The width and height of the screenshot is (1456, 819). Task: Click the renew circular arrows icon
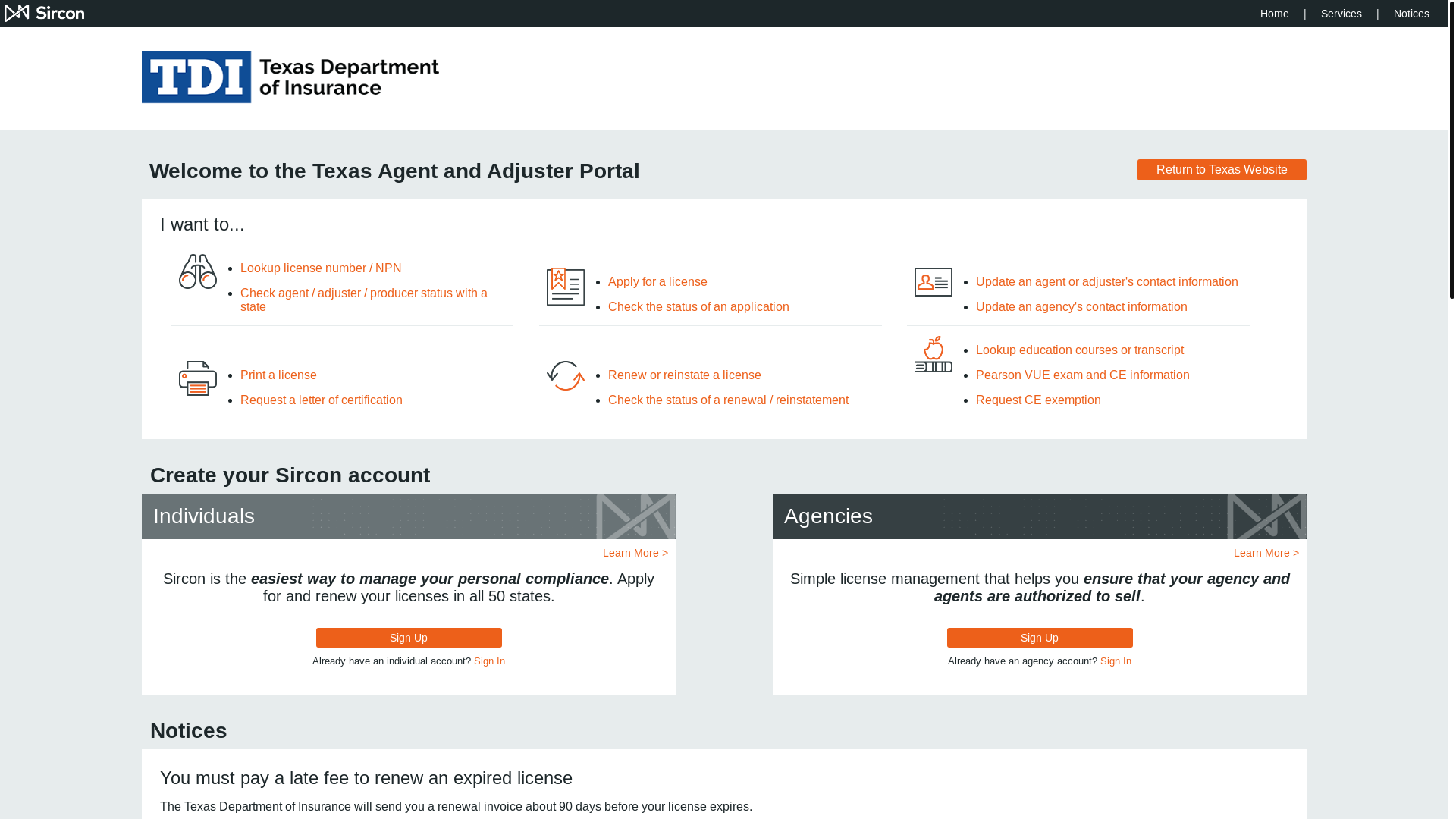click(566, 376)
